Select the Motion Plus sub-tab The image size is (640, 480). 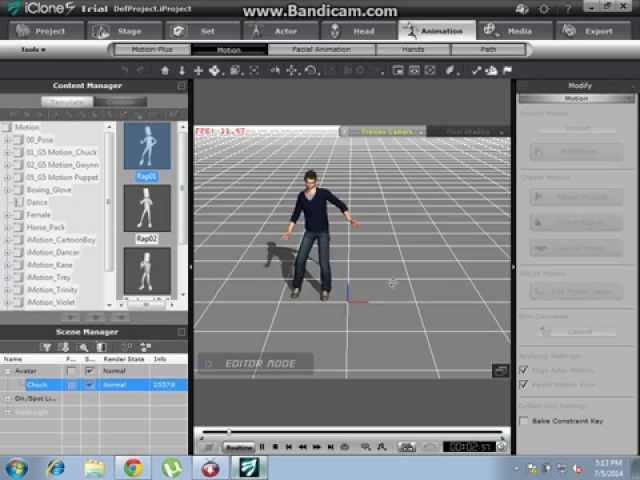(152, 50)
